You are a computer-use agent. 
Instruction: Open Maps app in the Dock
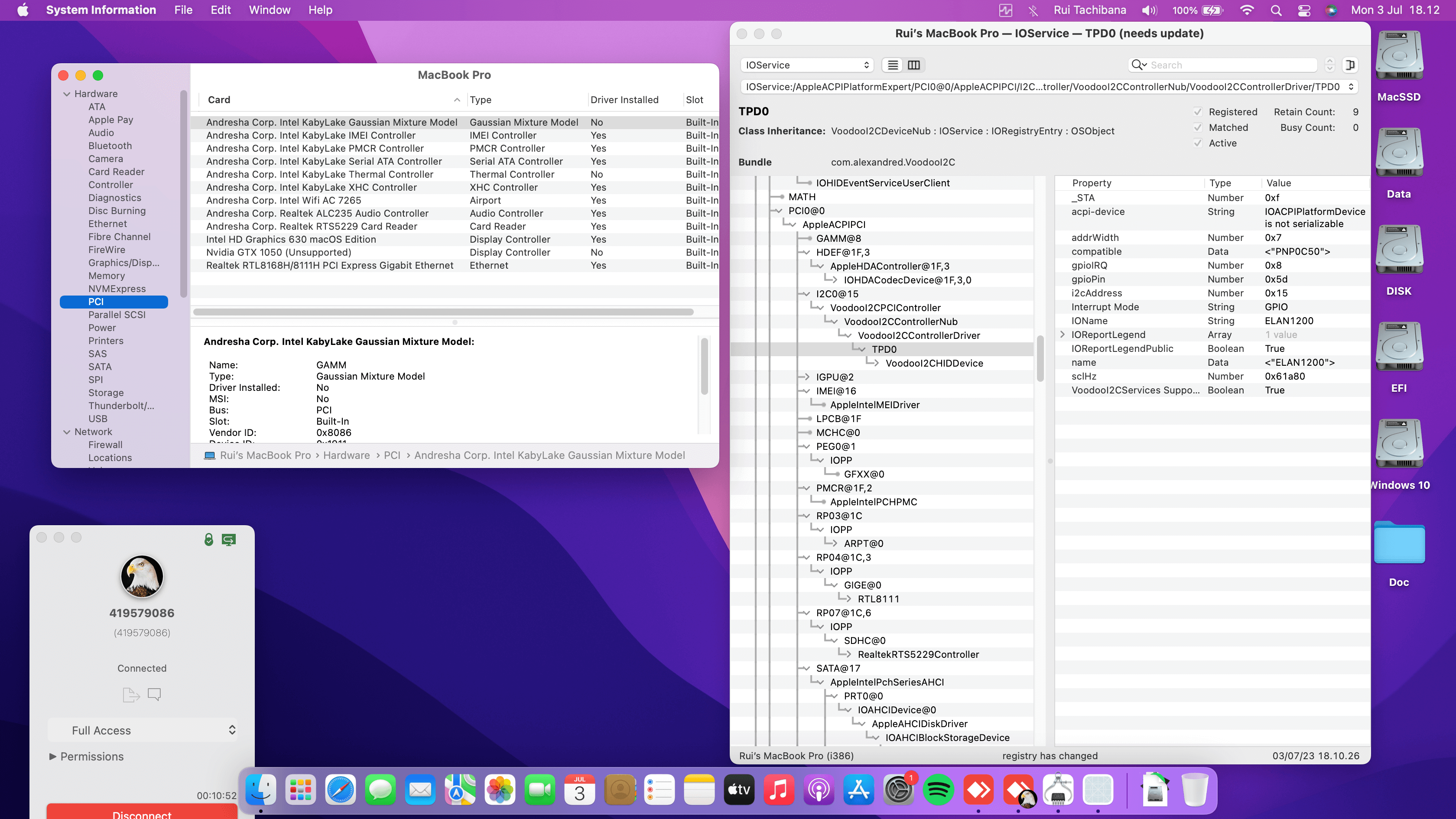(x=460, y=790)
